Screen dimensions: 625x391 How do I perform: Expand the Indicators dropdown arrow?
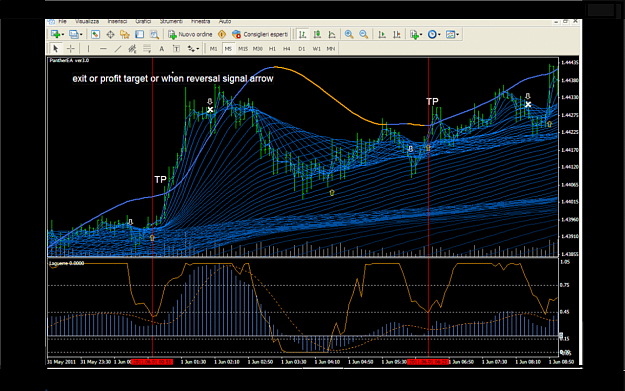[x=421, y=35]
